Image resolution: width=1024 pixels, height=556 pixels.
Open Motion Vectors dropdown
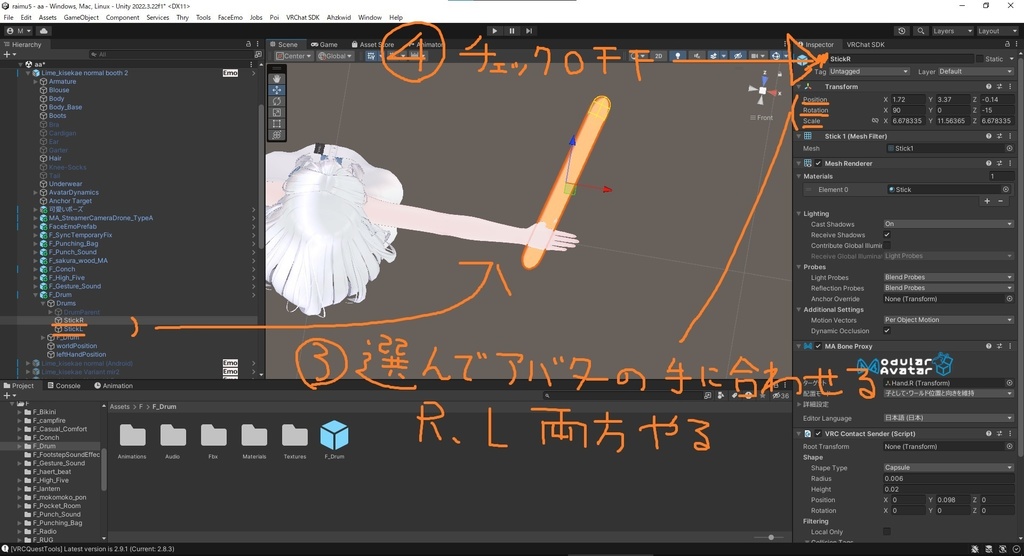(x=948, y=320)
